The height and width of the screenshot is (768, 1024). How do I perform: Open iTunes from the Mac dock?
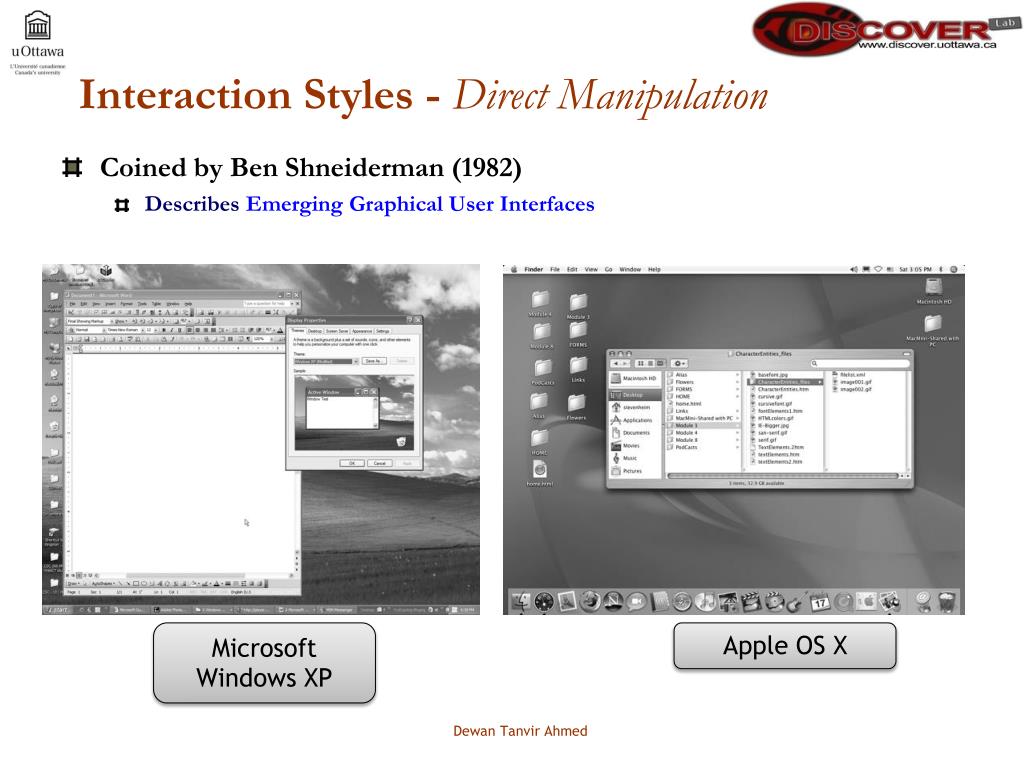pyautogui.click(x=705, y=601)
